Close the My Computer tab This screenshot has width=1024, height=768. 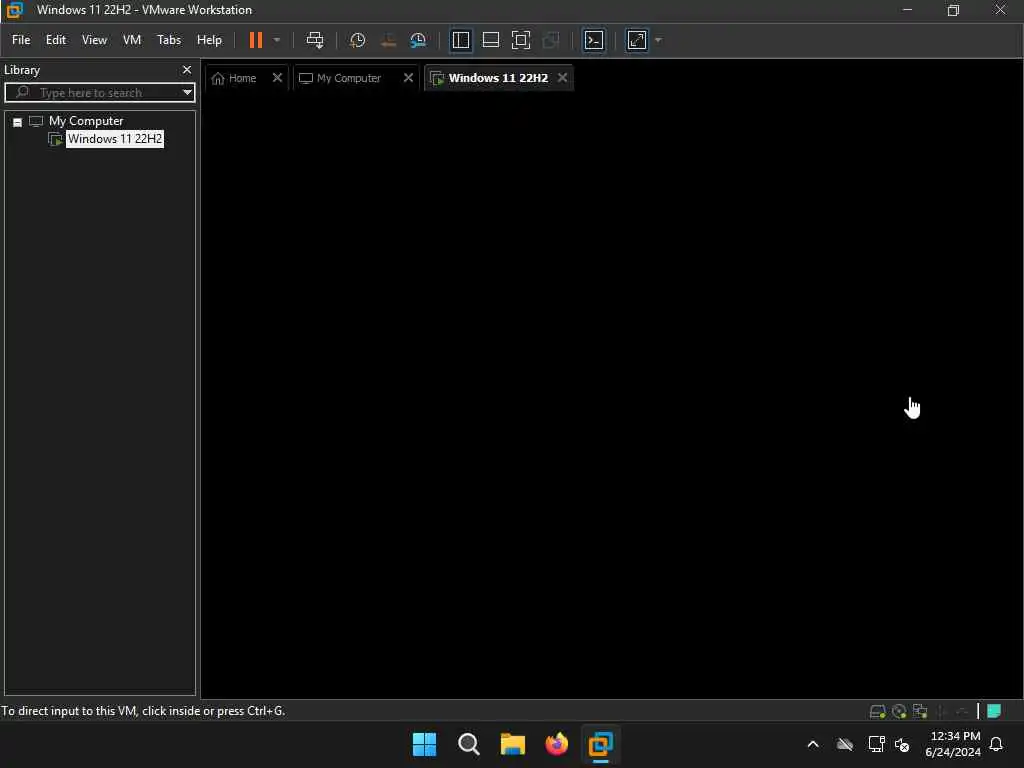coord(408,78)
